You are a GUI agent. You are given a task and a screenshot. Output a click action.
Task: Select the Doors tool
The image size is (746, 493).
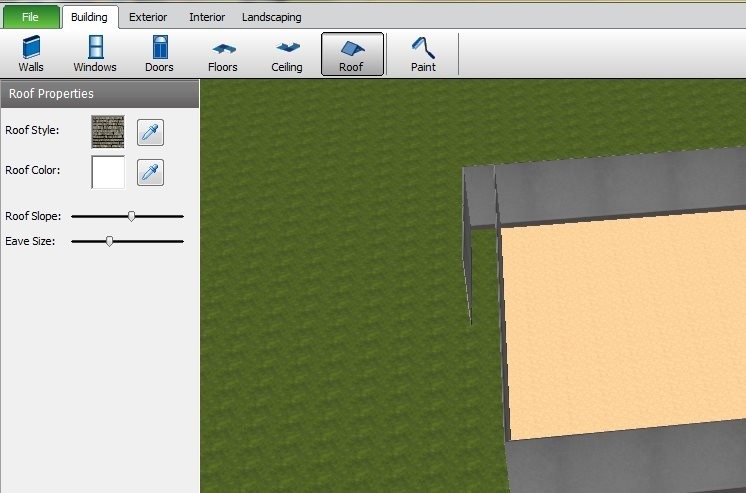159,54
